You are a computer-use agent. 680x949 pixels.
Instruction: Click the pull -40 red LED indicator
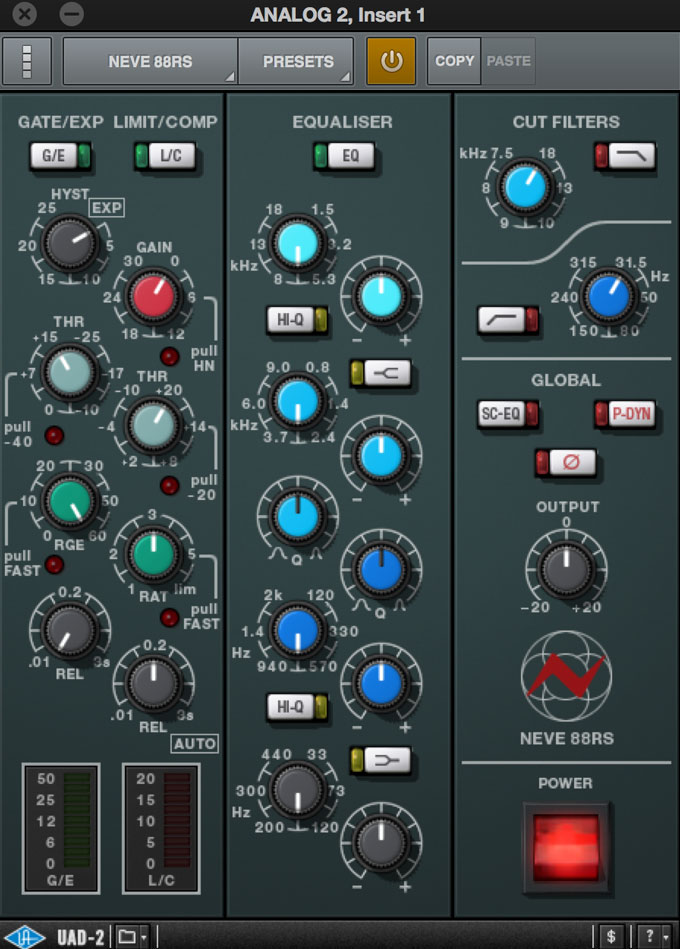tap(54, 435)
